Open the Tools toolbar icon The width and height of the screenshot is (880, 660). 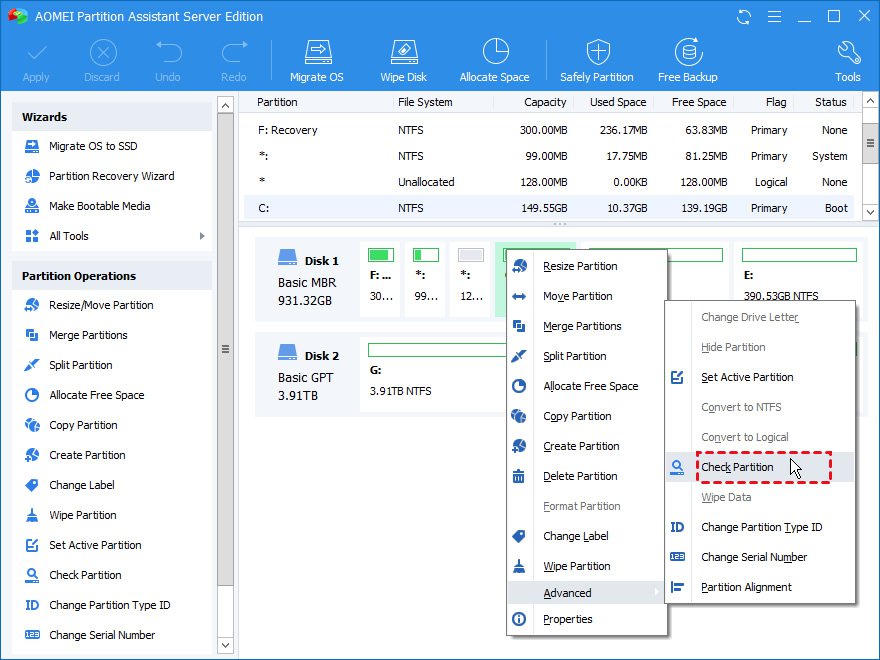click(847, 61)
